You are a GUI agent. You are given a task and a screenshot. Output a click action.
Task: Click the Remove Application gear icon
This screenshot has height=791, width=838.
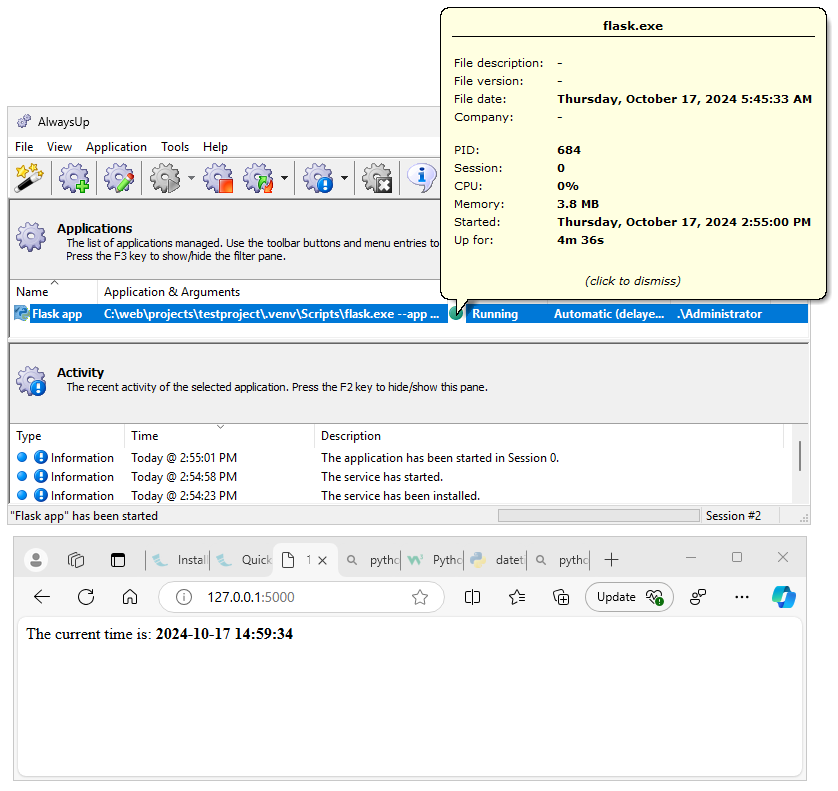[376, 179]
